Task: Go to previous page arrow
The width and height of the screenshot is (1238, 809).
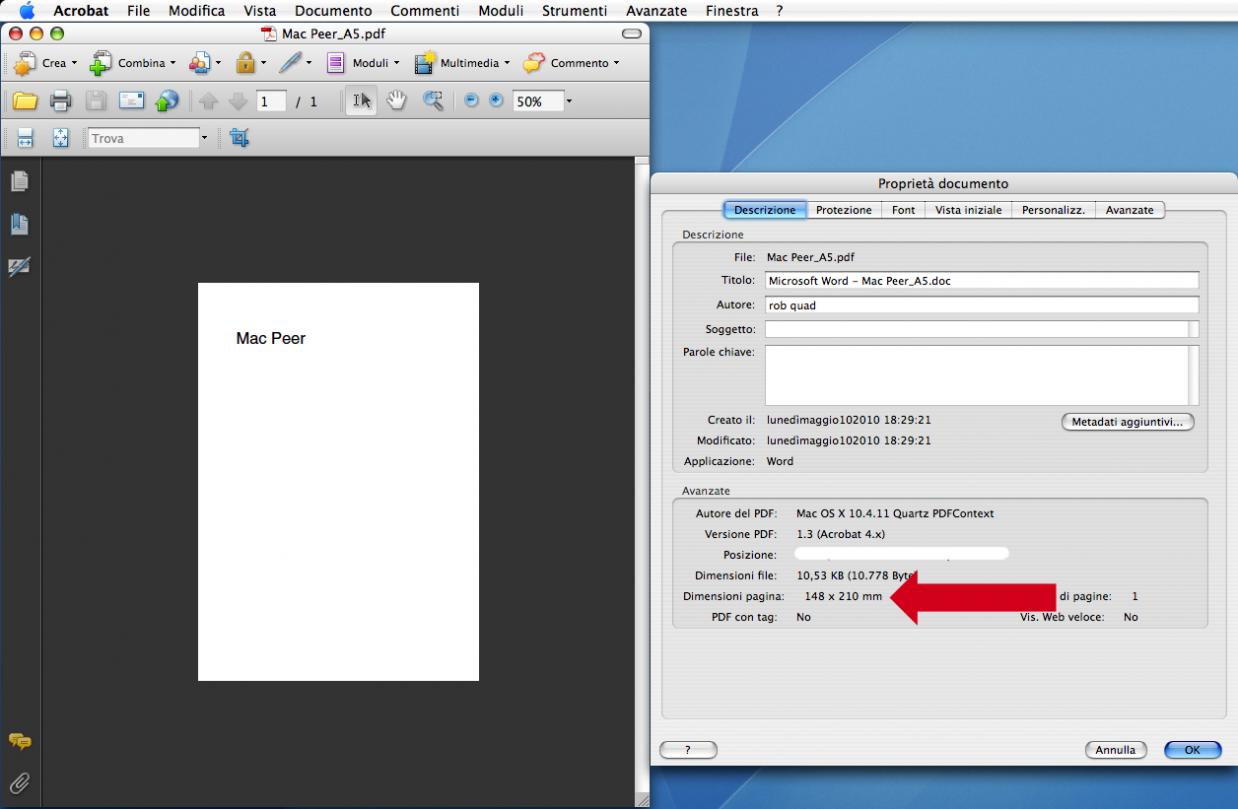Action: coord(208,101)
